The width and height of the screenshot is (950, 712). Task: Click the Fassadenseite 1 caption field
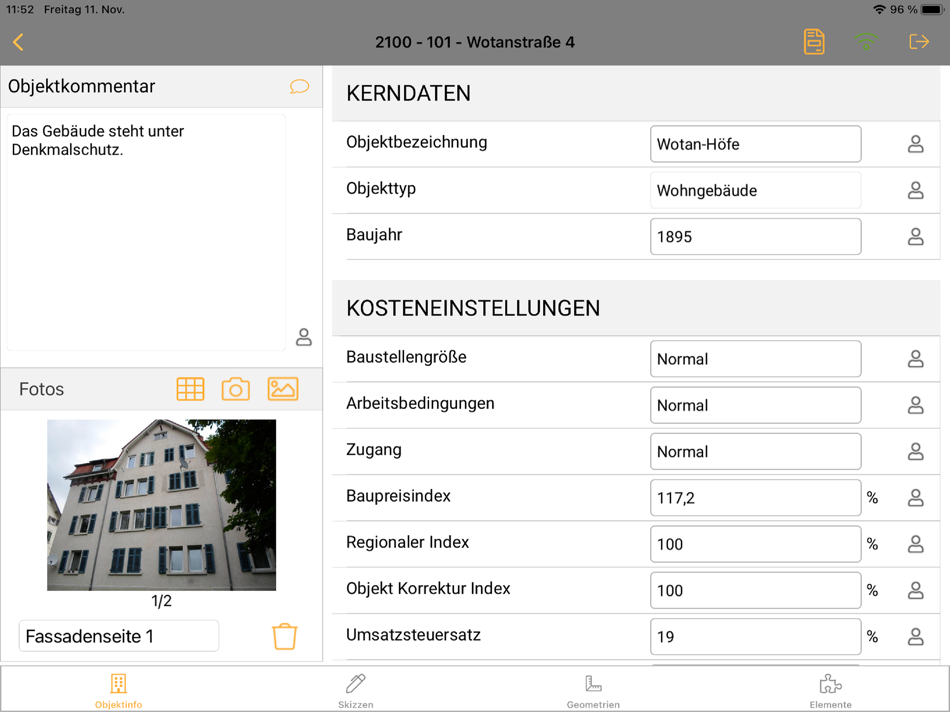coord(118,635)
